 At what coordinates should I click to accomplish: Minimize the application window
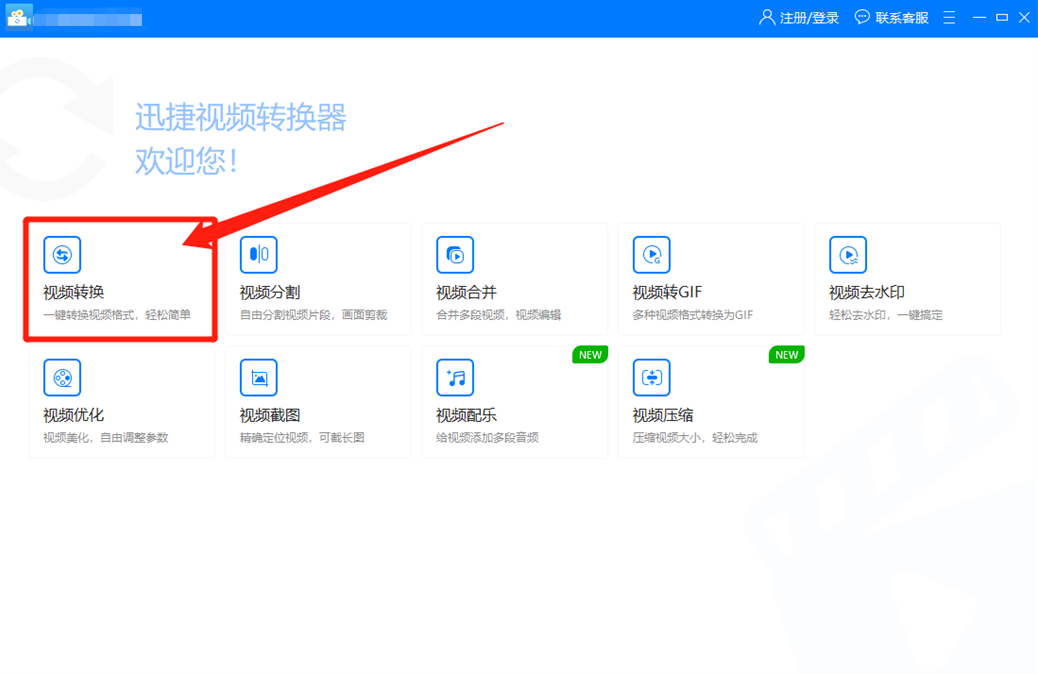pos(979,17)
